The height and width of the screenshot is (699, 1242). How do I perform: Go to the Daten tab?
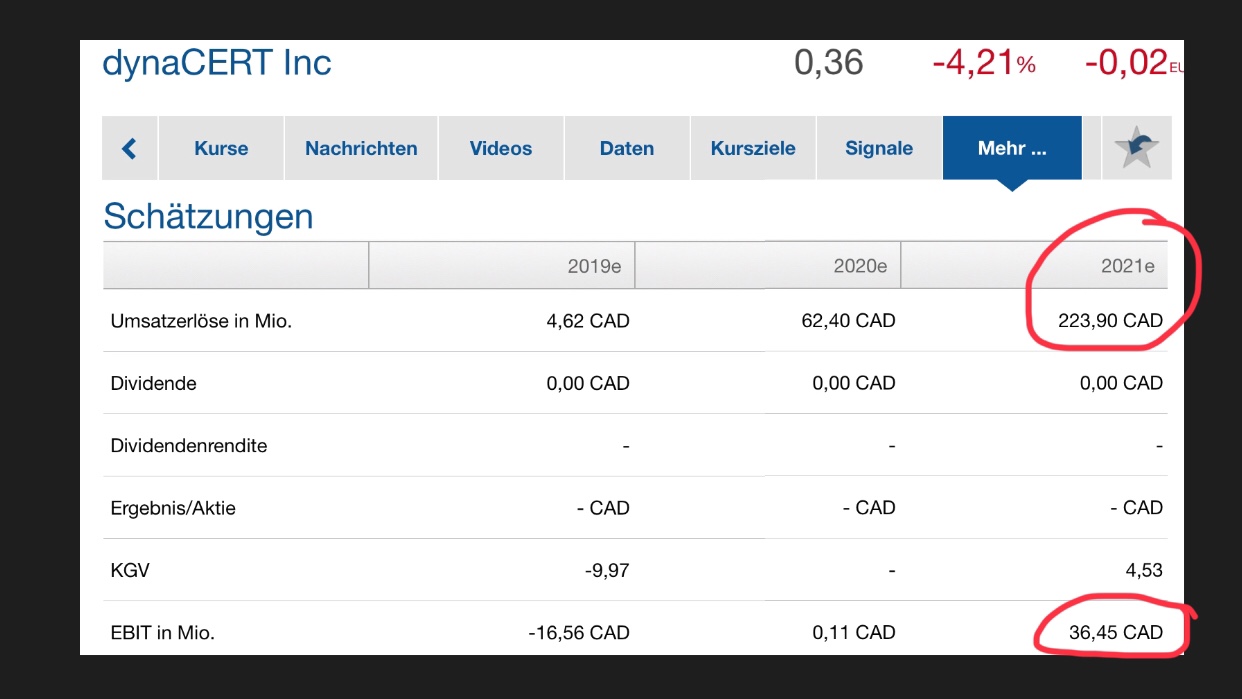click(627, 148)
